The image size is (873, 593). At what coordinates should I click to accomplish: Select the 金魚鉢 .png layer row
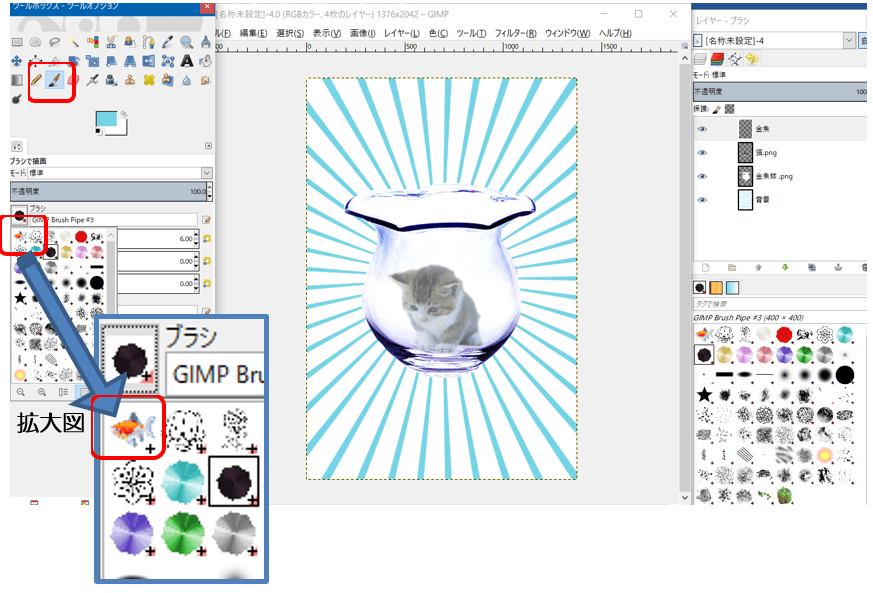[779, 176]
